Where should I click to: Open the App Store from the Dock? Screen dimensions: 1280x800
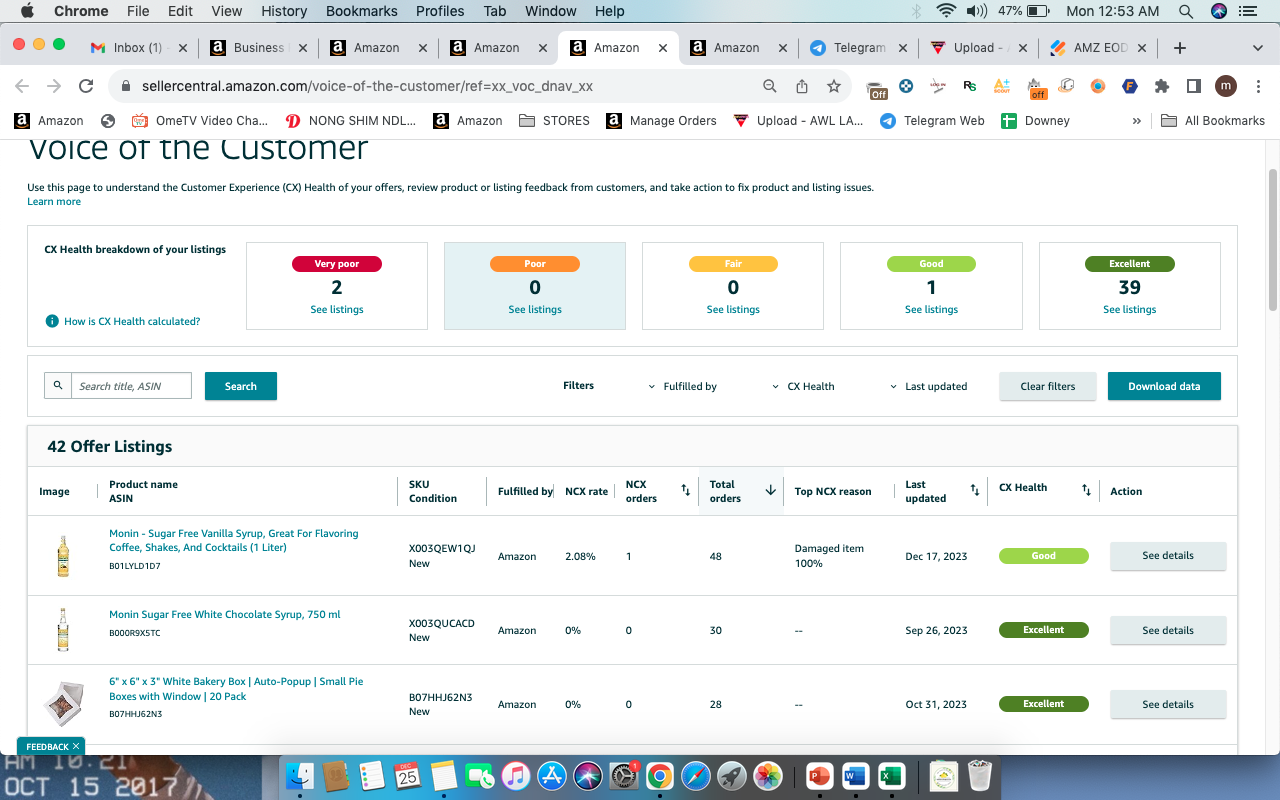click(x=551, y=776)
